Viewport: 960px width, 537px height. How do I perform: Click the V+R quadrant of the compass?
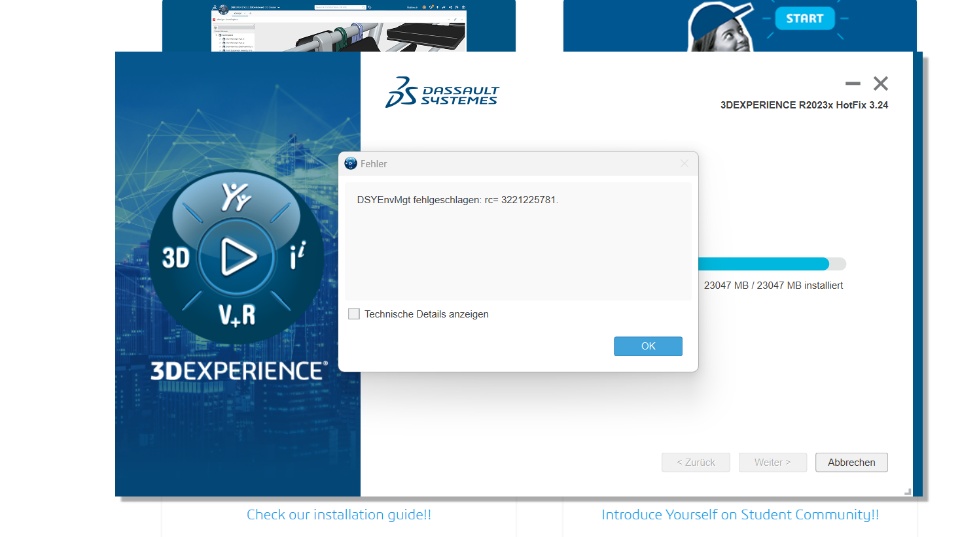(x=237, y=315)
